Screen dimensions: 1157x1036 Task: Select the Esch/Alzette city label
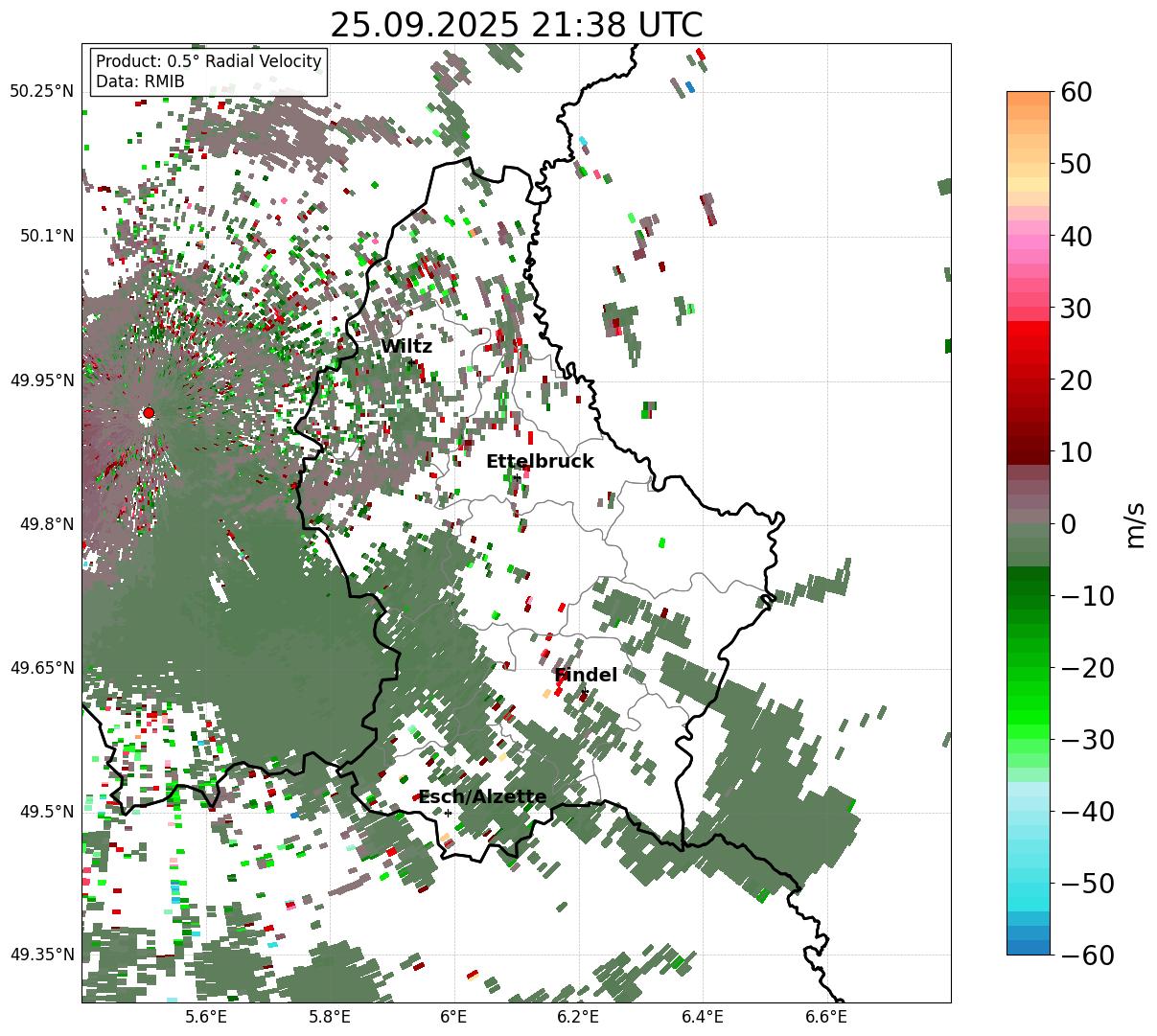[482, 797]
